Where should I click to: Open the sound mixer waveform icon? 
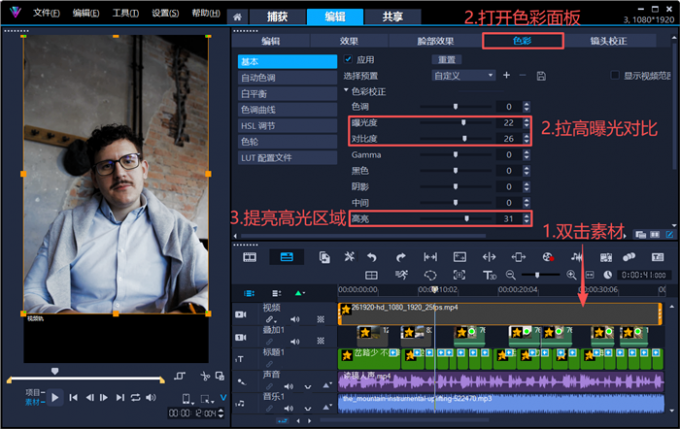pyautogui.click(x=577, y=257)
